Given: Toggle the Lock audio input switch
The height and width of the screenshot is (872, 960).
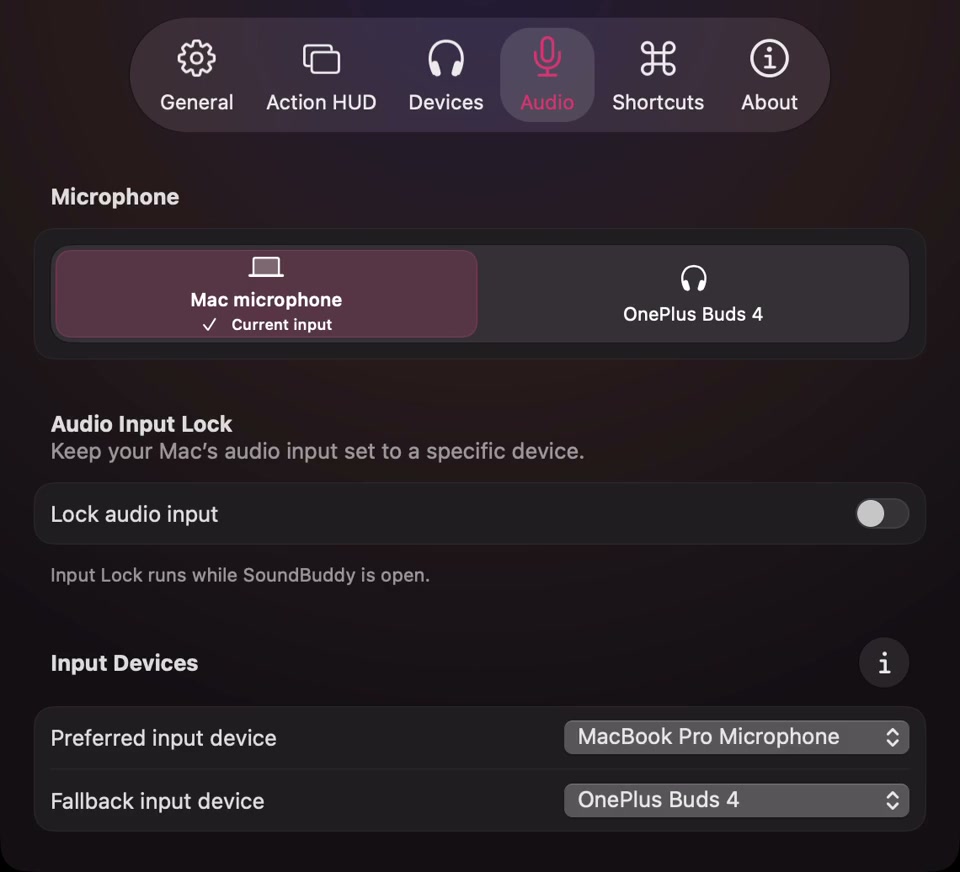Looking at the screenshot, I should coord(882,513).
